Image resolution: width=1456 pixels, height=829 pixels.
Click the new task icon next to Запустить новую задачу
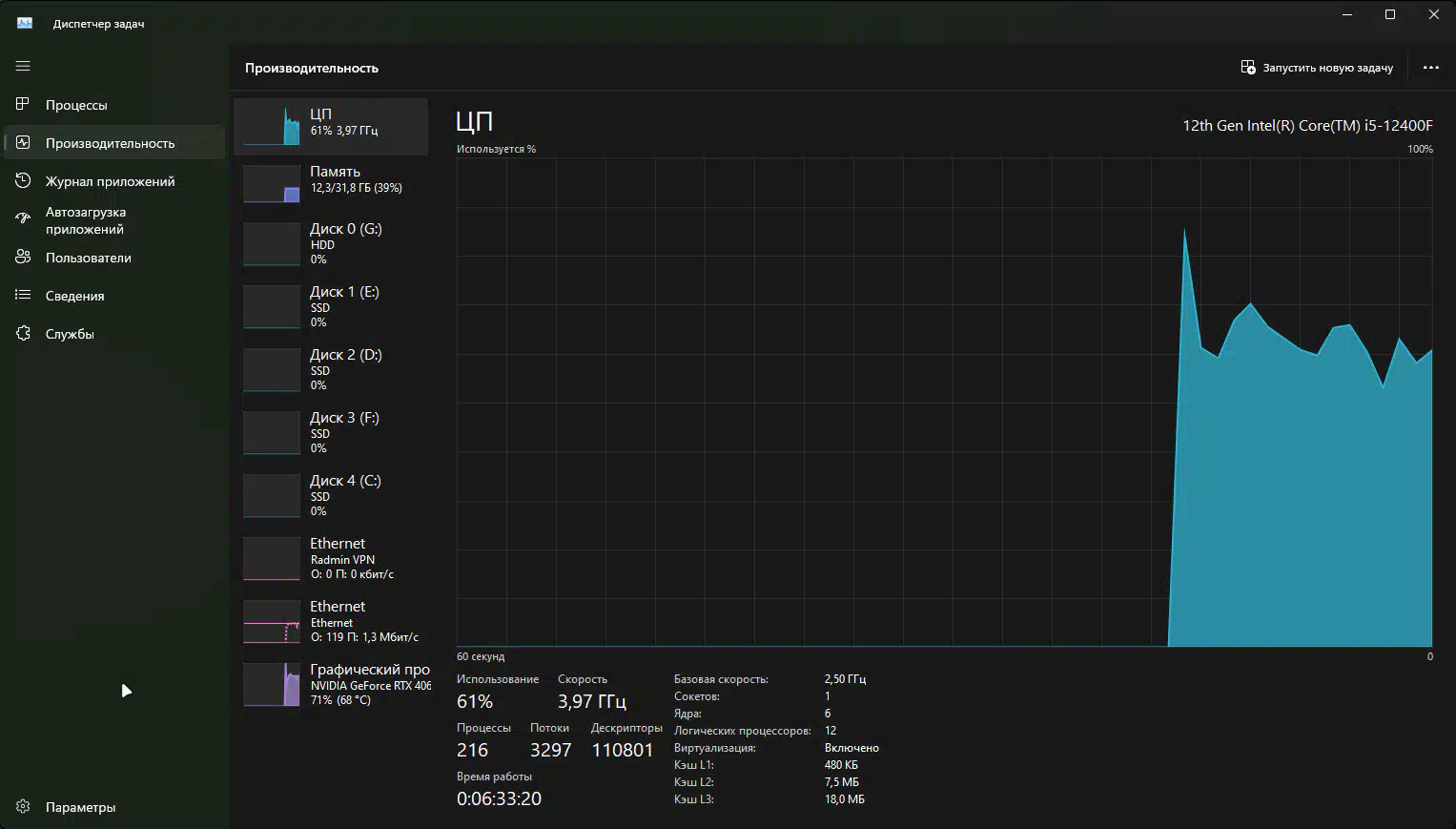tap(1248, 67)
